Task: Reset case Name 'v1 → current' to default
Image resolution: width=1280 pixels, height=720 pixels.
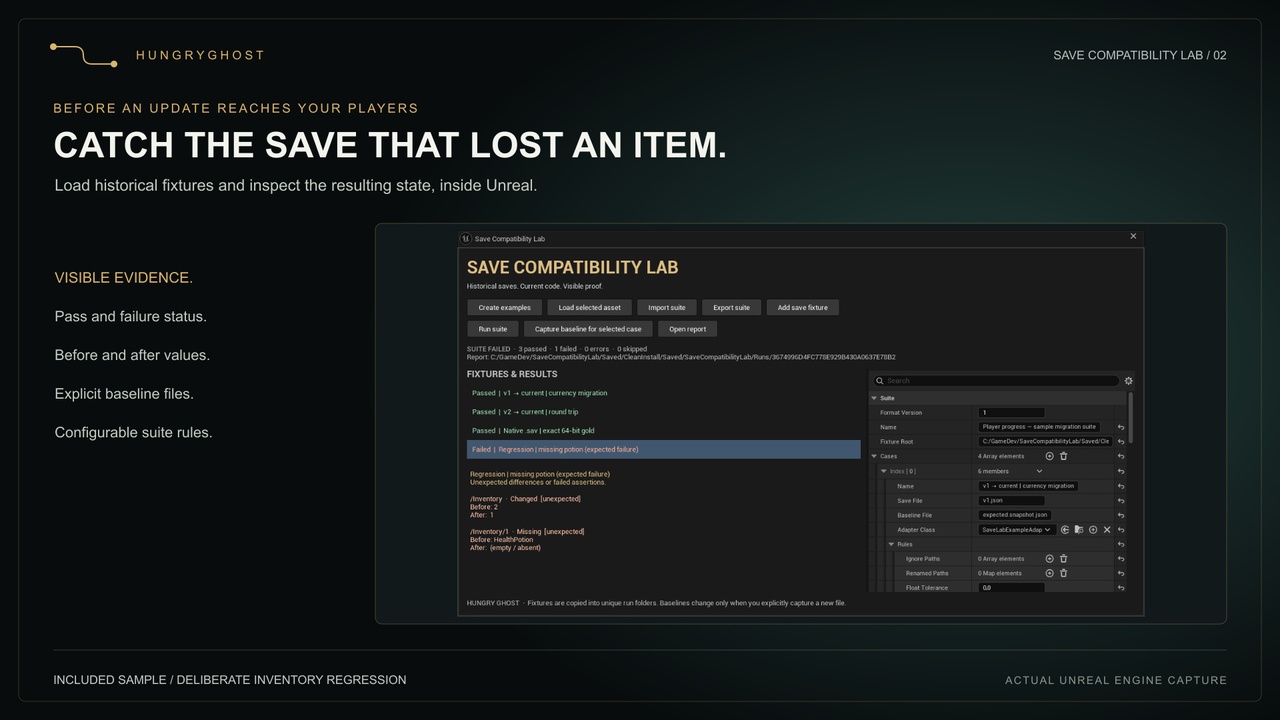Action: pyautogui.click(x=1121, y=486)
